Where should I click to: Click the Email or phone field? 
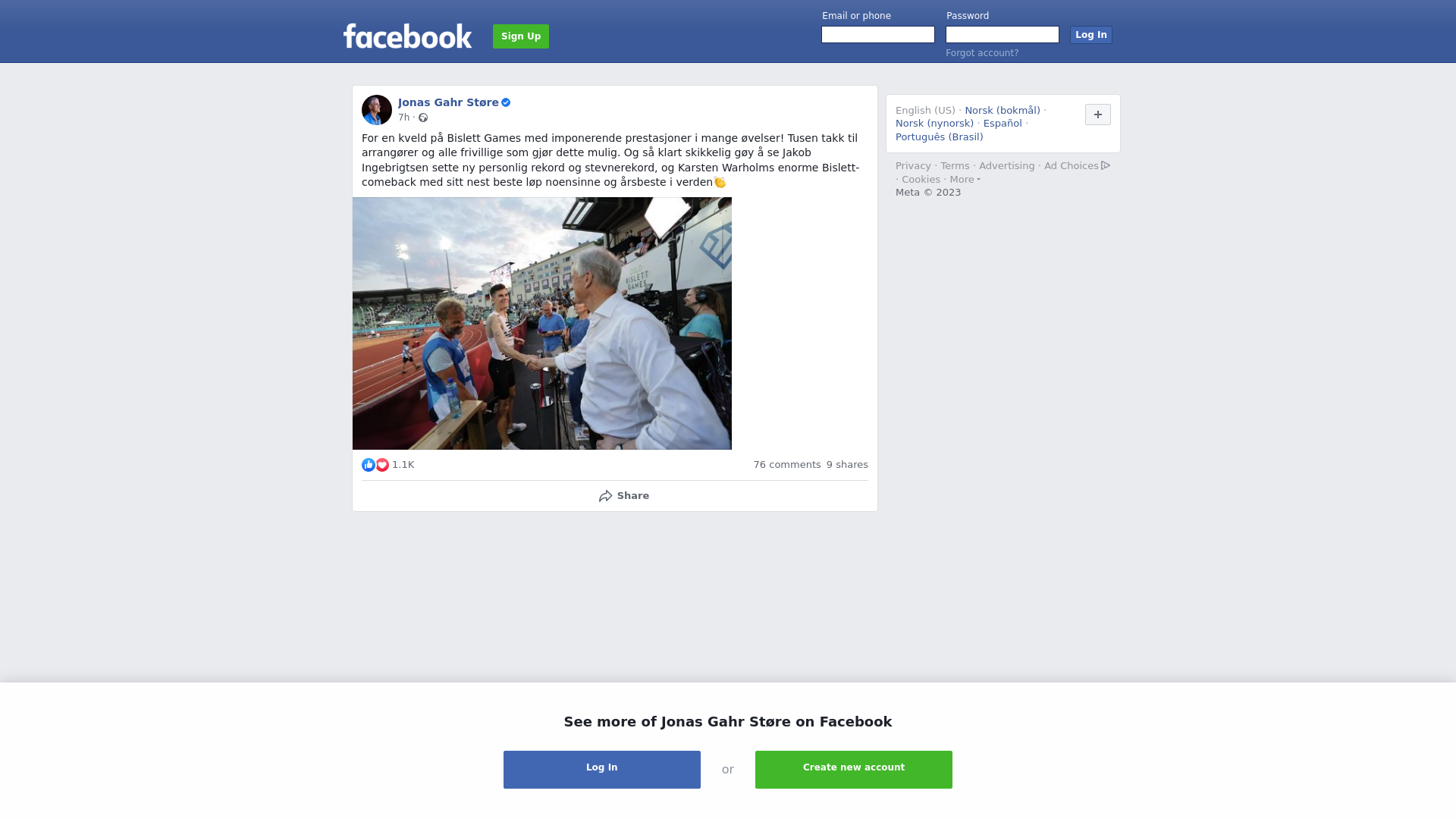pyautogui.click(x=878, y=35)
